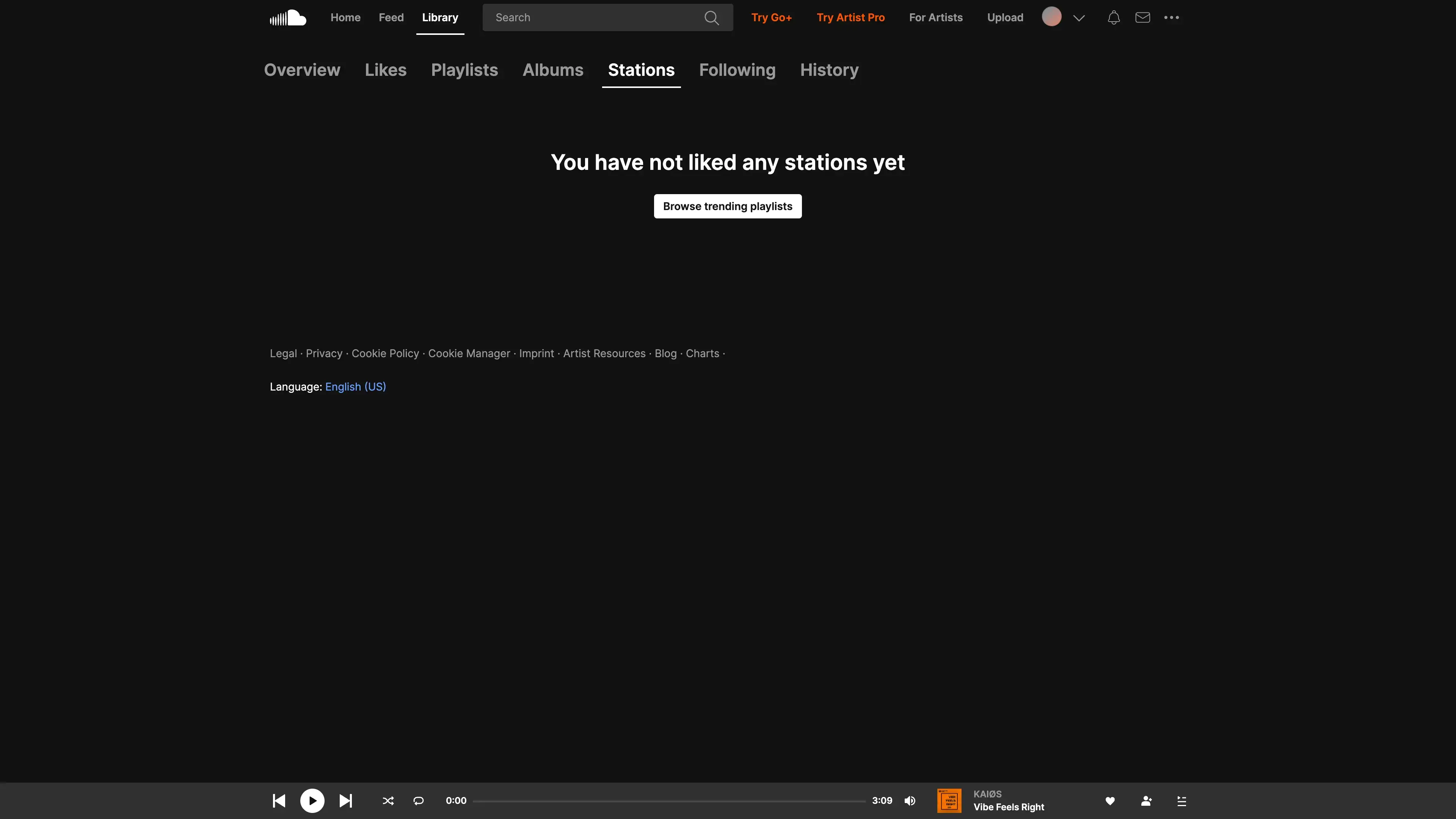Screen dimensions: 1456x819
Task: Click Browse trending playlists button
Action: point(728,206)
